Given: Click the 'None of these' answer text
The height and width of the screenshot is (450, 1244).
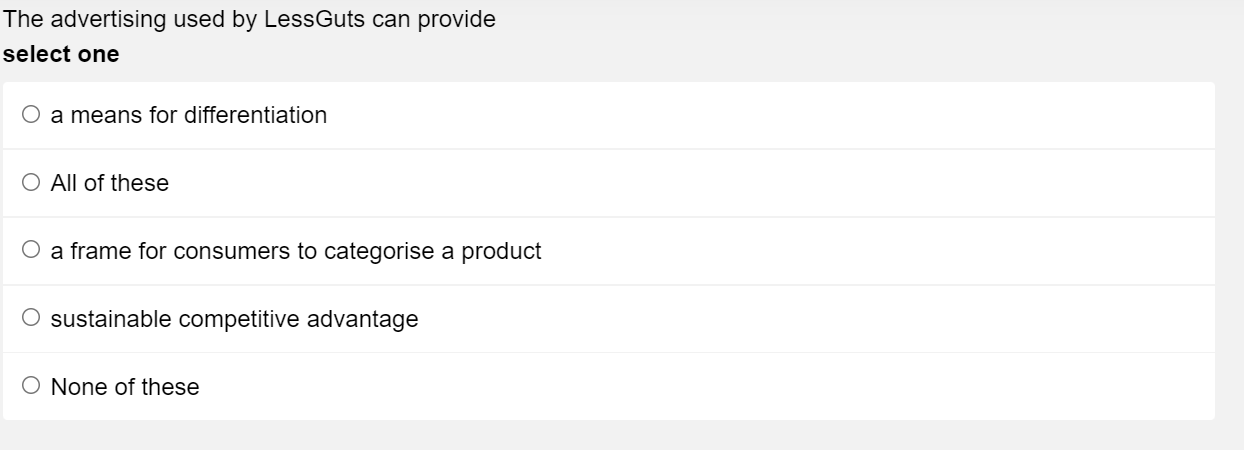Looking at the screenshot, I should click(x=125, y=388).
